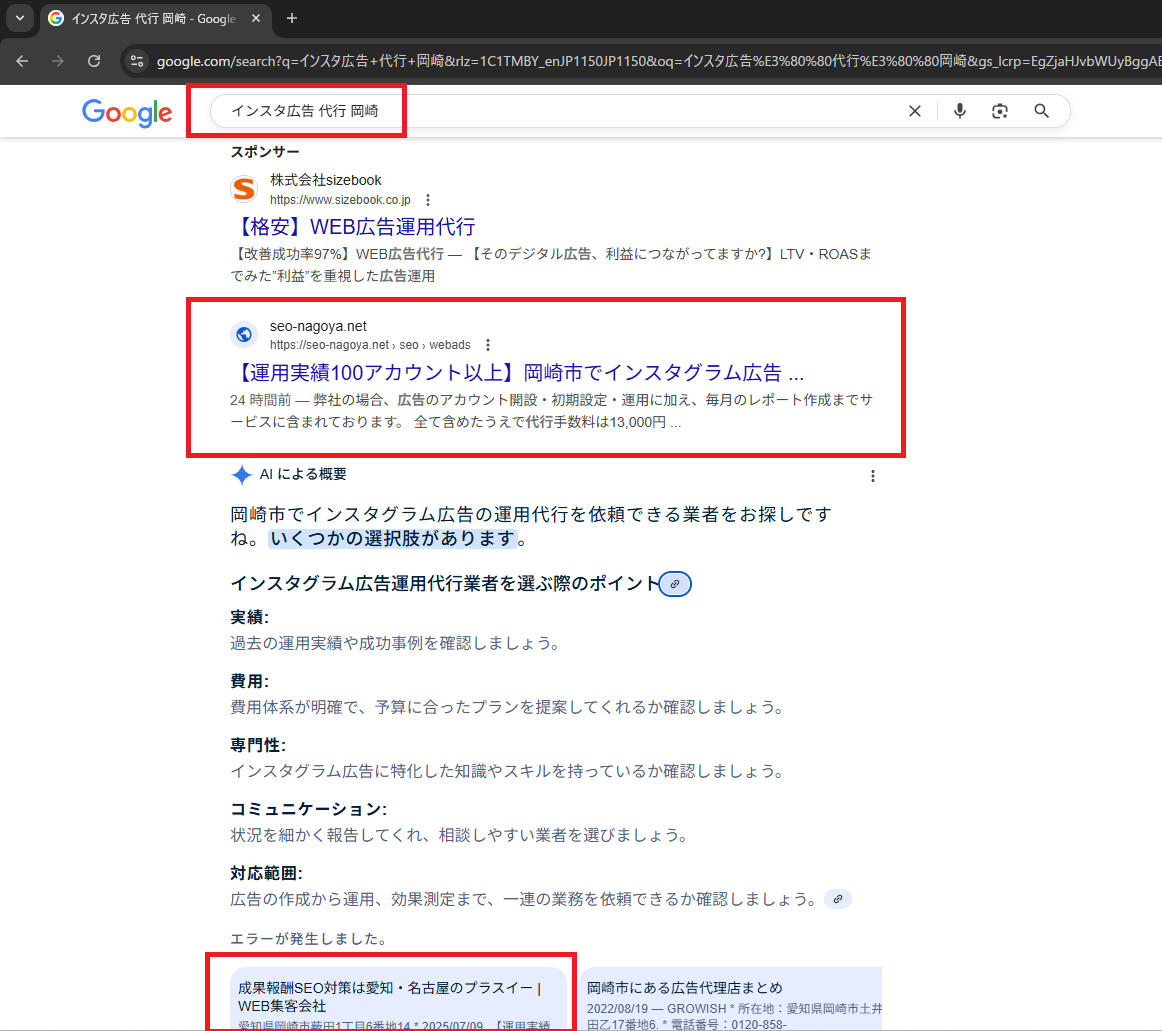Open the seo-nagoya.net site name
This screenshot has height=1031, width=1162.
318,326
